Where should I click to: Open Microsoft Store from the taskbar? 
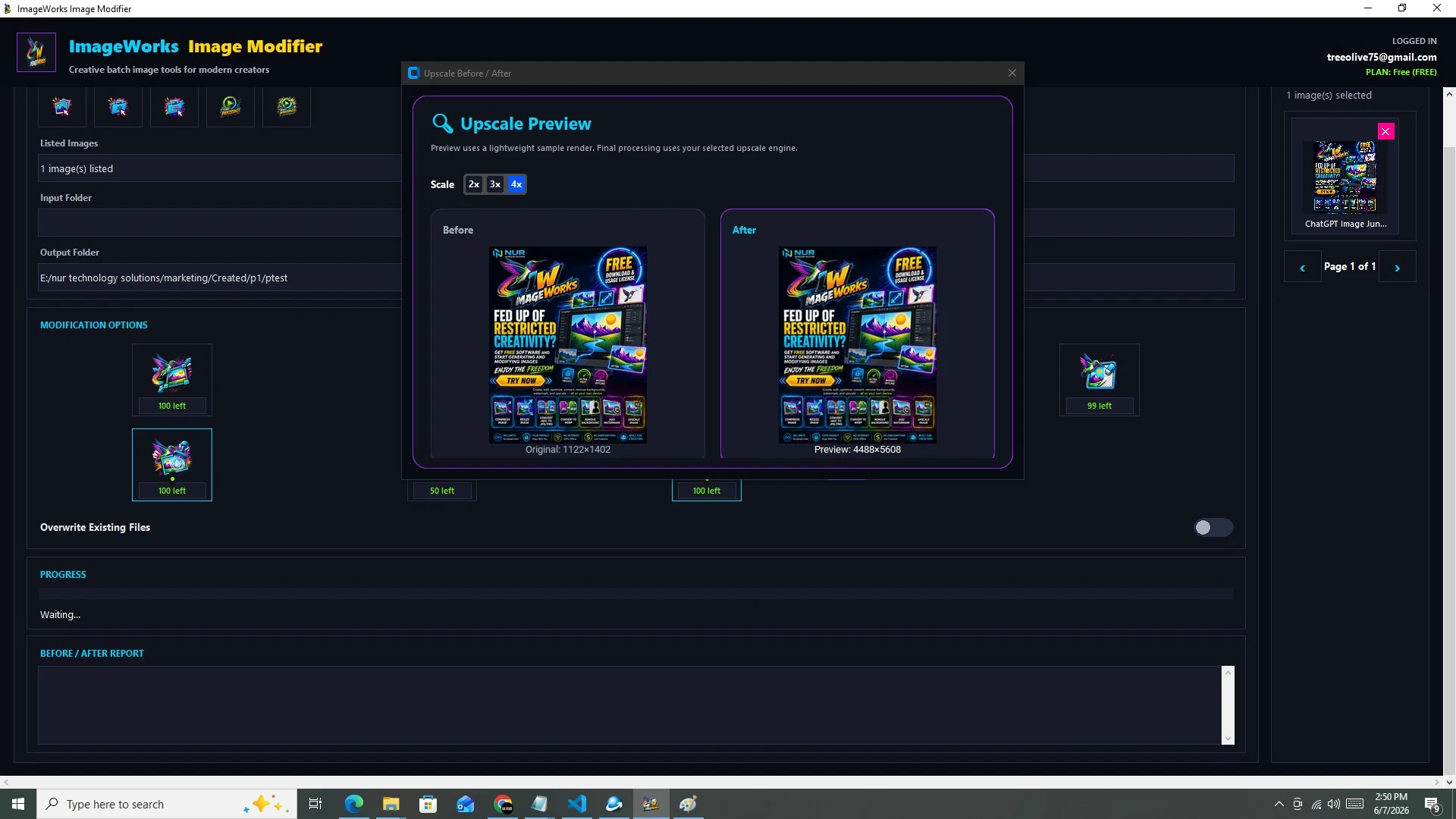coord(428,804)
